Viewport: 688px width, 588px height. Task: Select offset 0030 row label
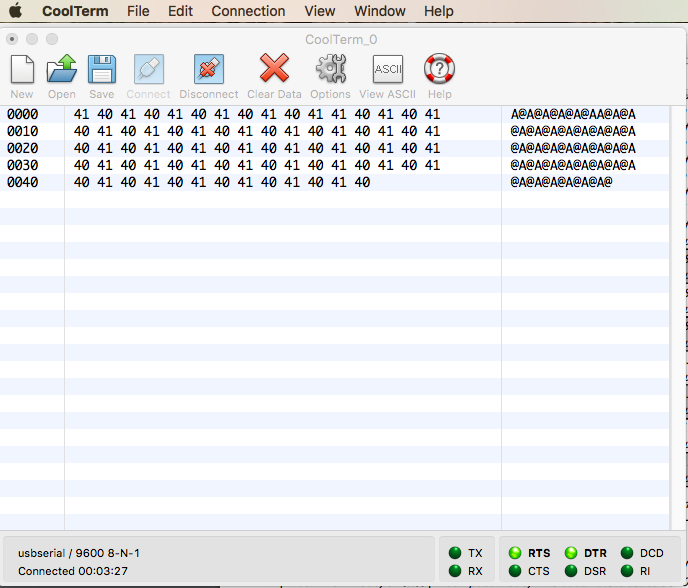22,165
